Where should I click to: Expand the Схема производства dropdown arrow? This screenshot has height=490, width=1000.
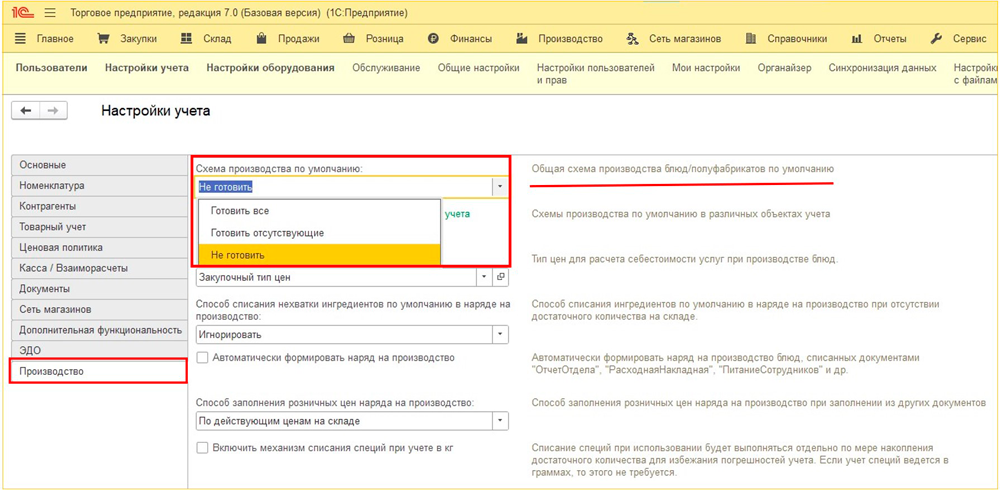[499, 187]
